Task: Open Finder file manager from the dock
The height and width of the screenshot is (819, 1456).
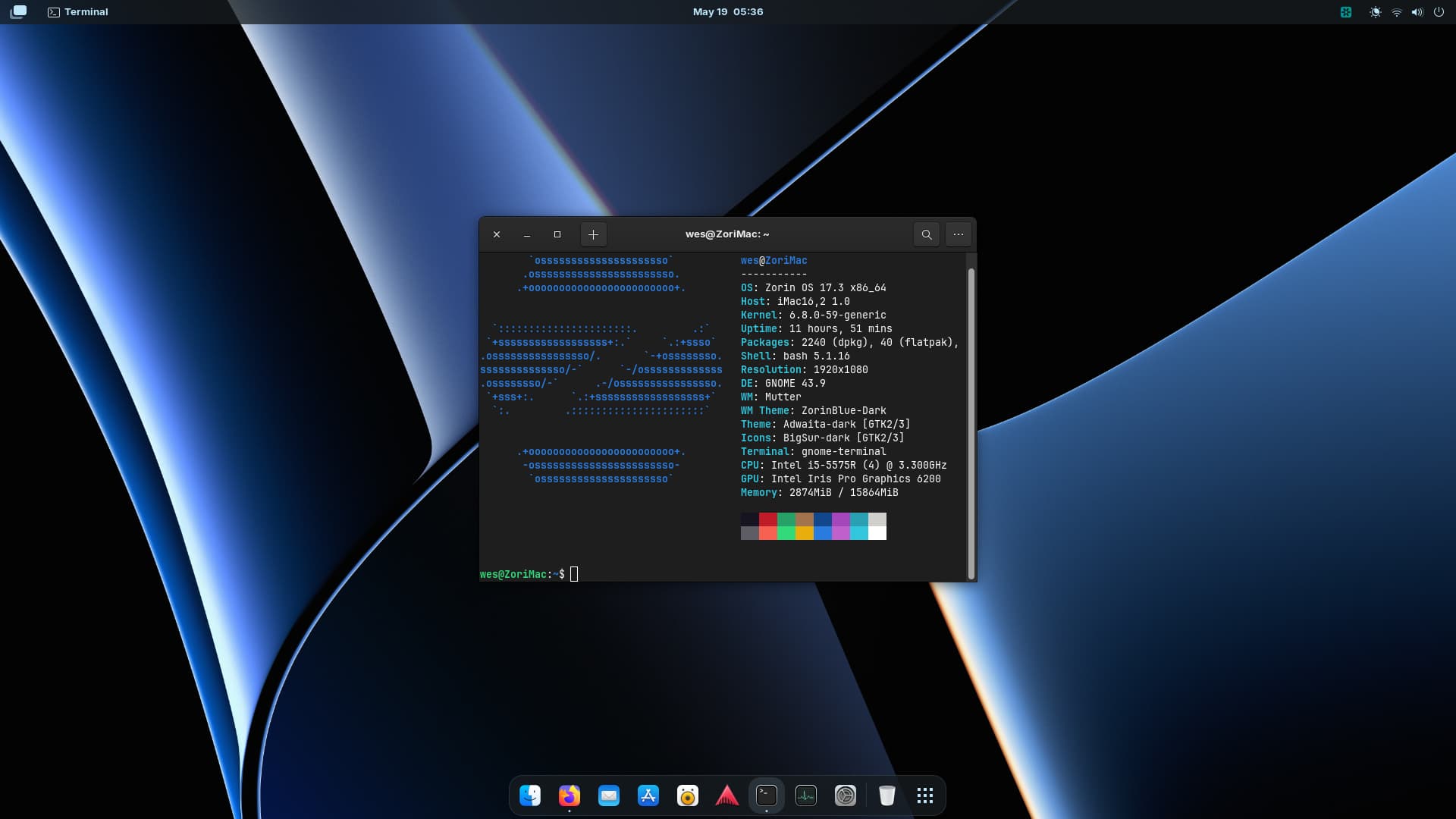Action: tap(530, 795)
